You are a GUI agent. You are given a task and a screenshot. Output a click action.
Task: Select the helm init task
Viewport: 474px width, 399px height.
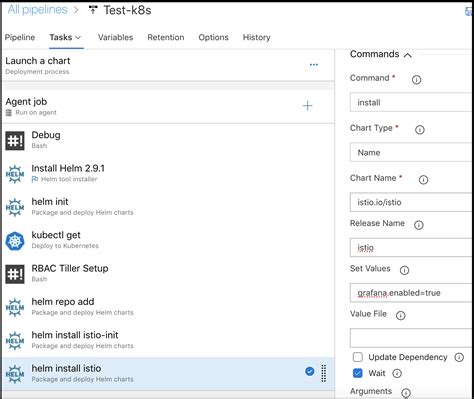(x=168, y=207)
